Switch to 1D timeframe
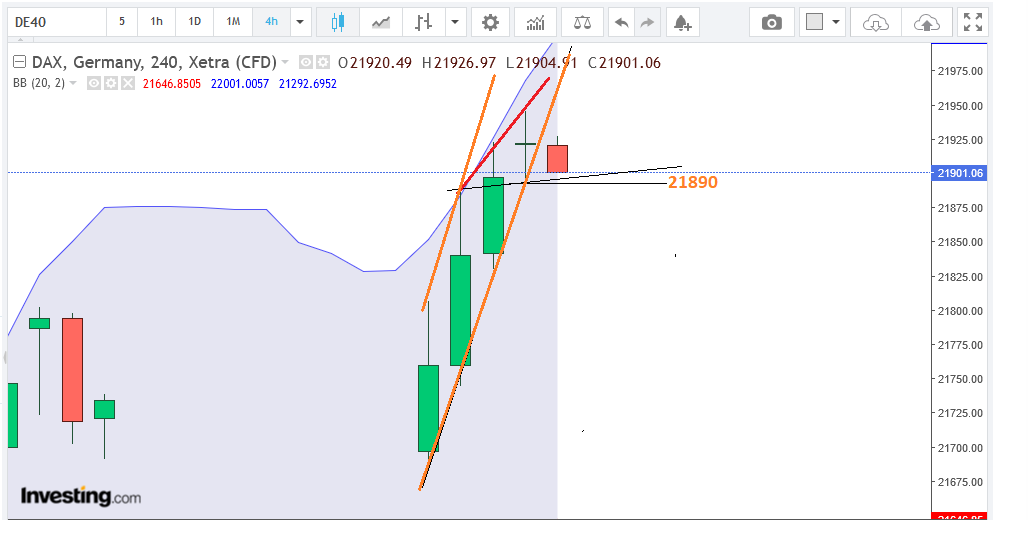 pyautogui.click(x=195, y=22)
